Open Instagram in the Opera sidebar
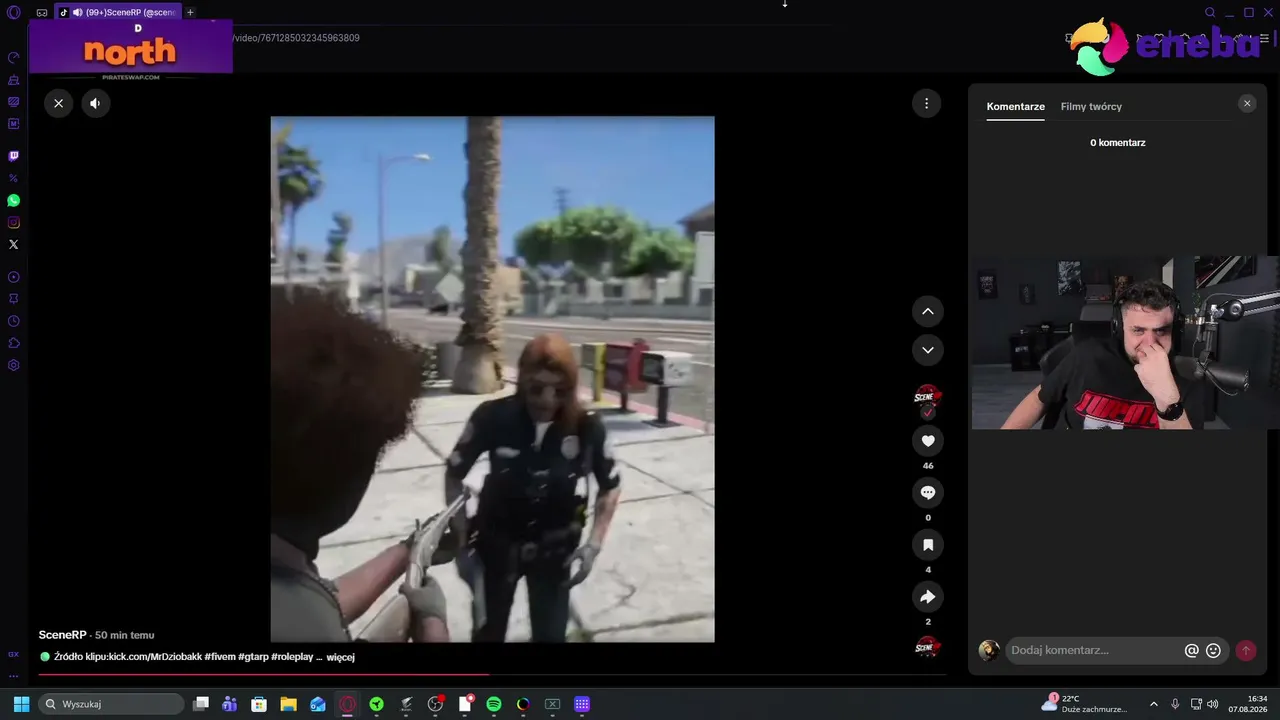This screenshot has width=1280, height=720. [14, 223]
